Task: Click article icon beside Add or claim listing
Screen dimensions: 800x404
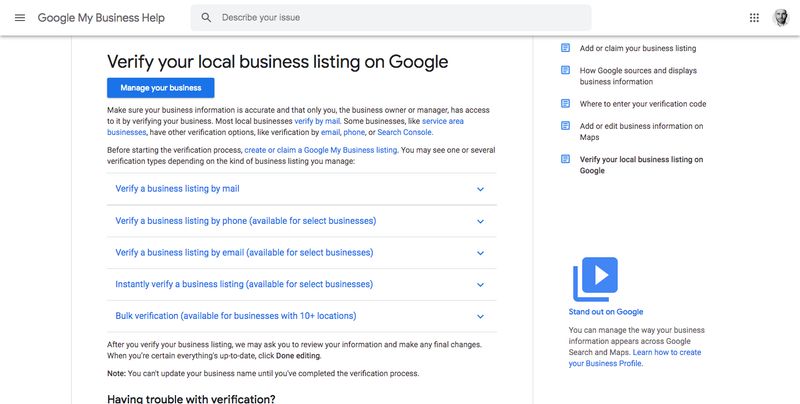Action: click(x=565, y=48)
